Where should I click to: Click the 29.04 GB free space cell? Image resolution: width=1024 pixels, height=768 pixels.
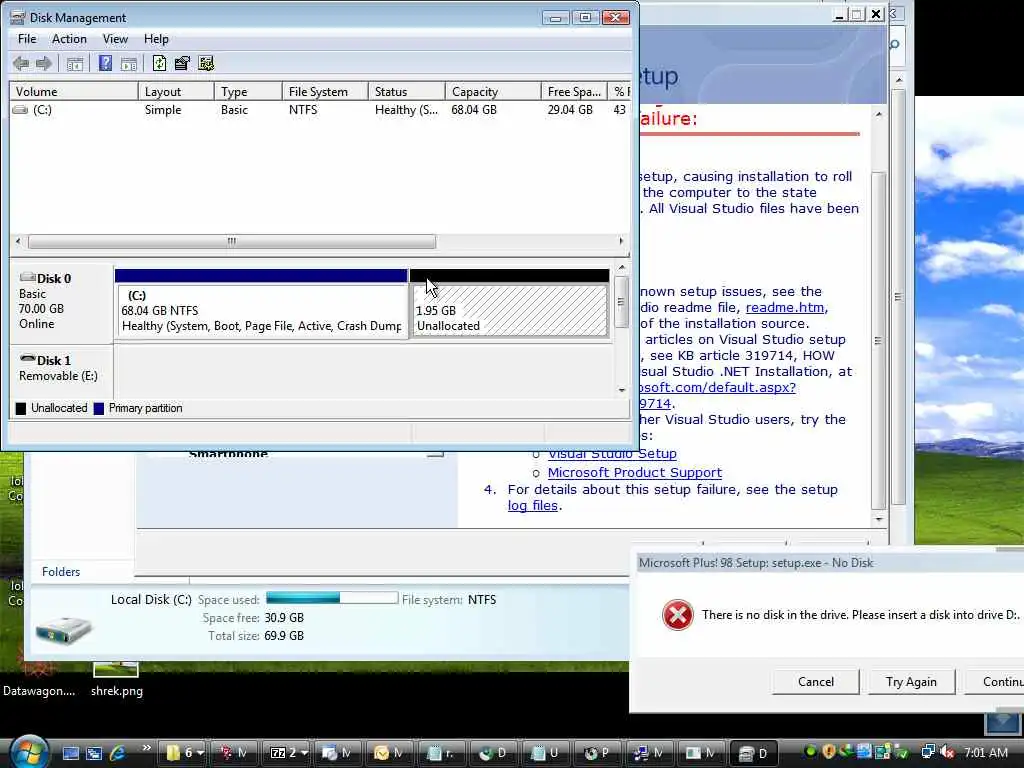570,110
